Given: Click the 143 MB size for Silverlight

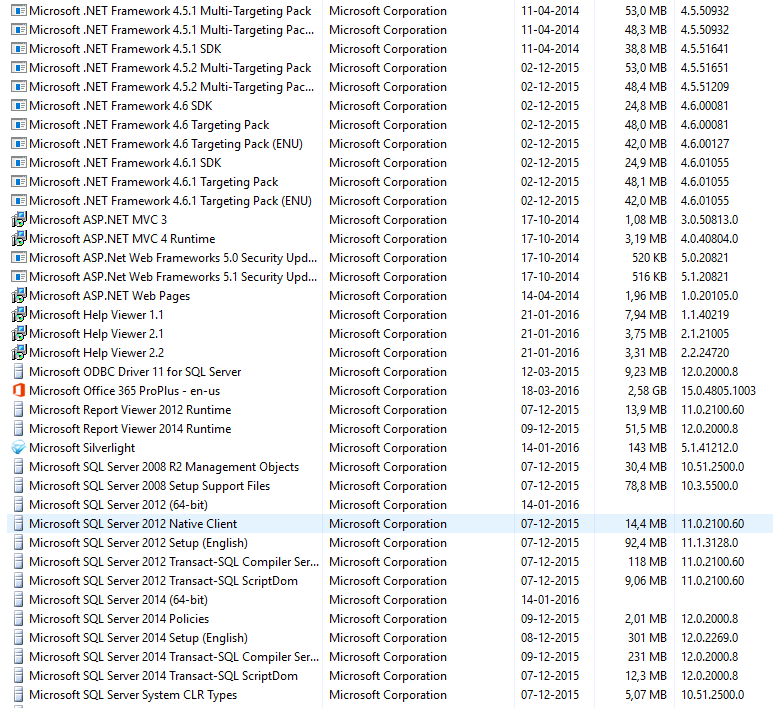Looking at the screenshot, I should [647, 448].
